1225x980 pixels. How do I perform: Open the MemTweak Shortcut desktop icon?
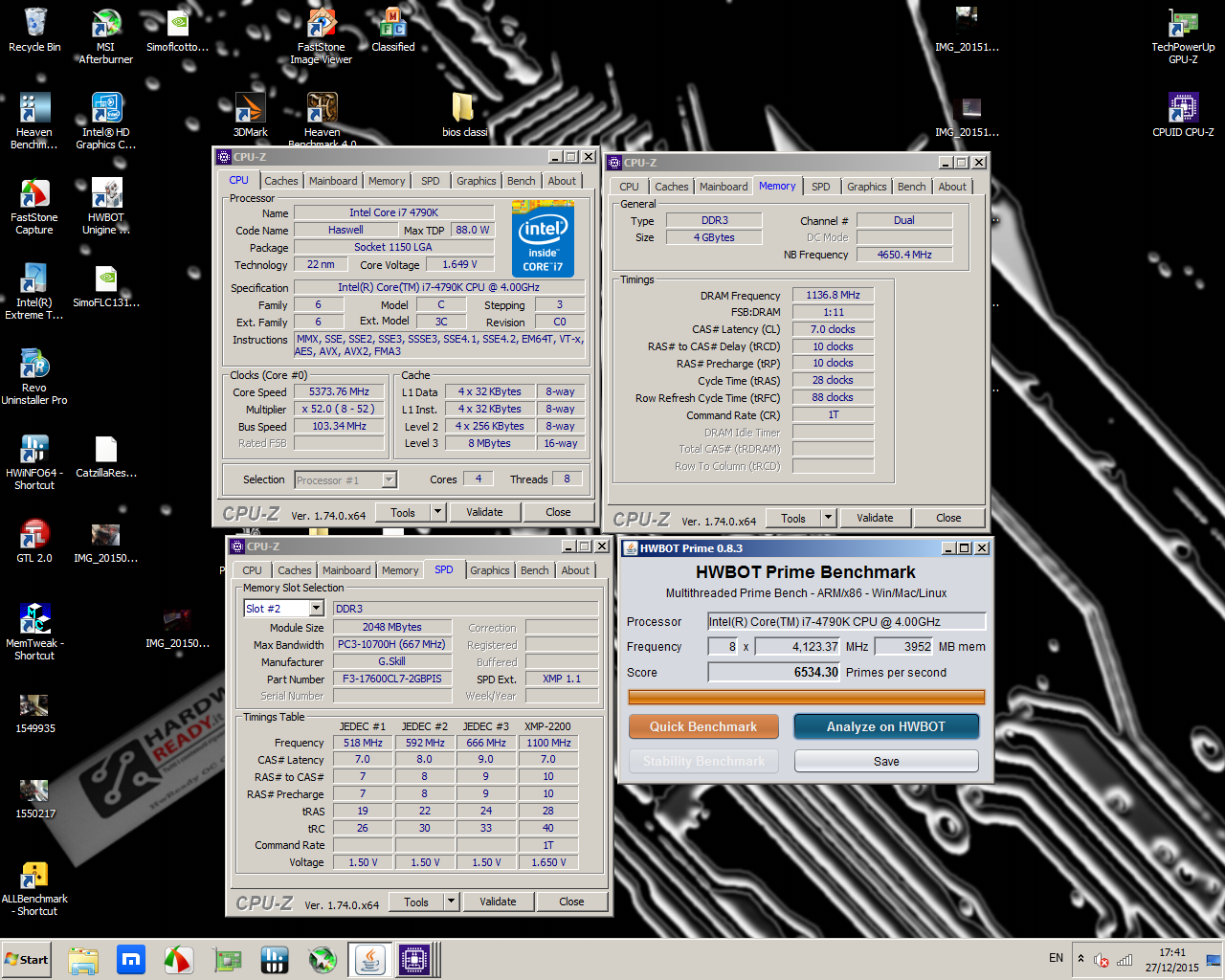click(x=34, y=633)
